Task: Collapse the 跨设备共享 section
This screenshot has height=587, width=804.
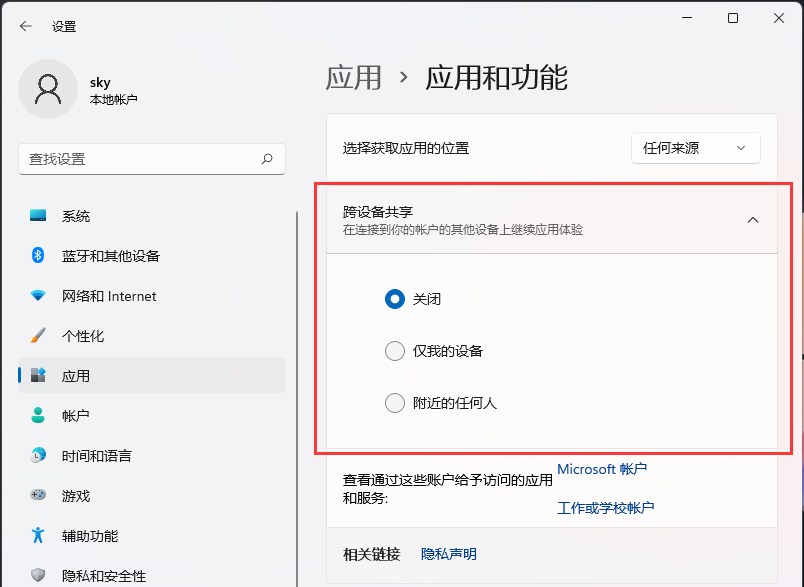Action: coord(753,219)
